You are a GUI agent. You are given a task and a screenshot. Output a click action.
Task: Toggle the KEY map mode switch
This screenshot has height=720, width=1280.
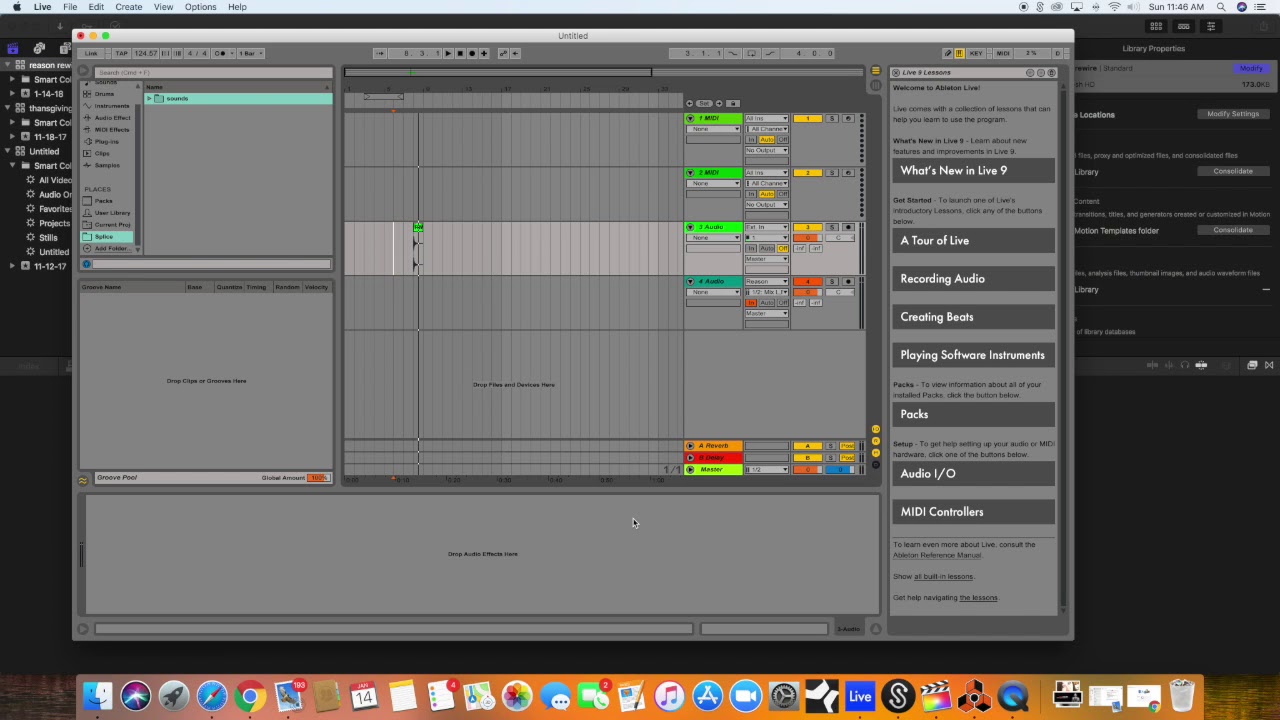coord(976,53)
